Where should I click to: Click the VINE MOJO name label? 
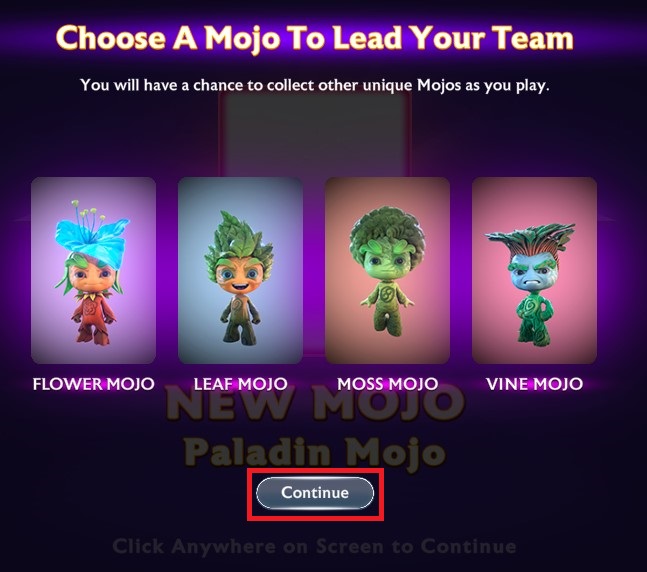(x=534, y=384)
